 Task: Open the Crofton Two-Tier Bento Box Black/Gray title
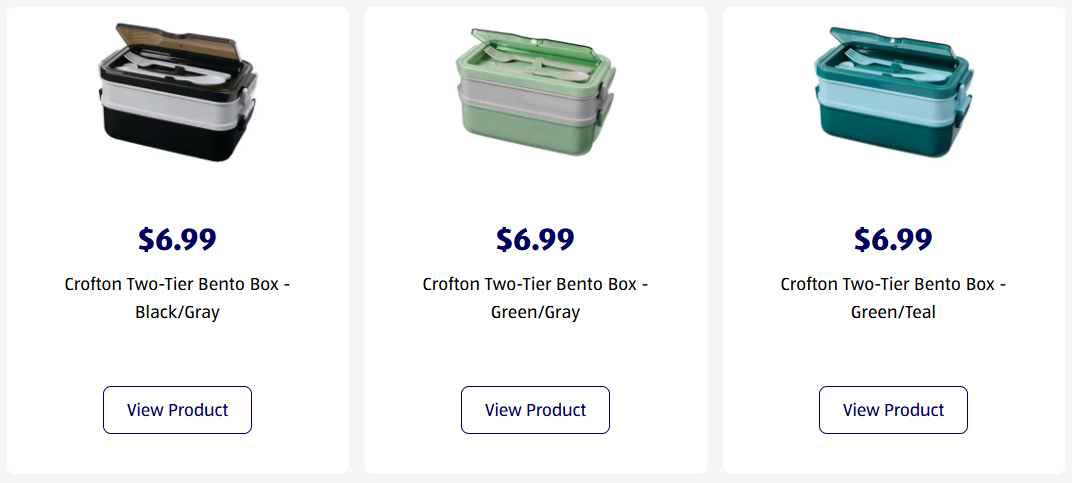coord(178,298)
